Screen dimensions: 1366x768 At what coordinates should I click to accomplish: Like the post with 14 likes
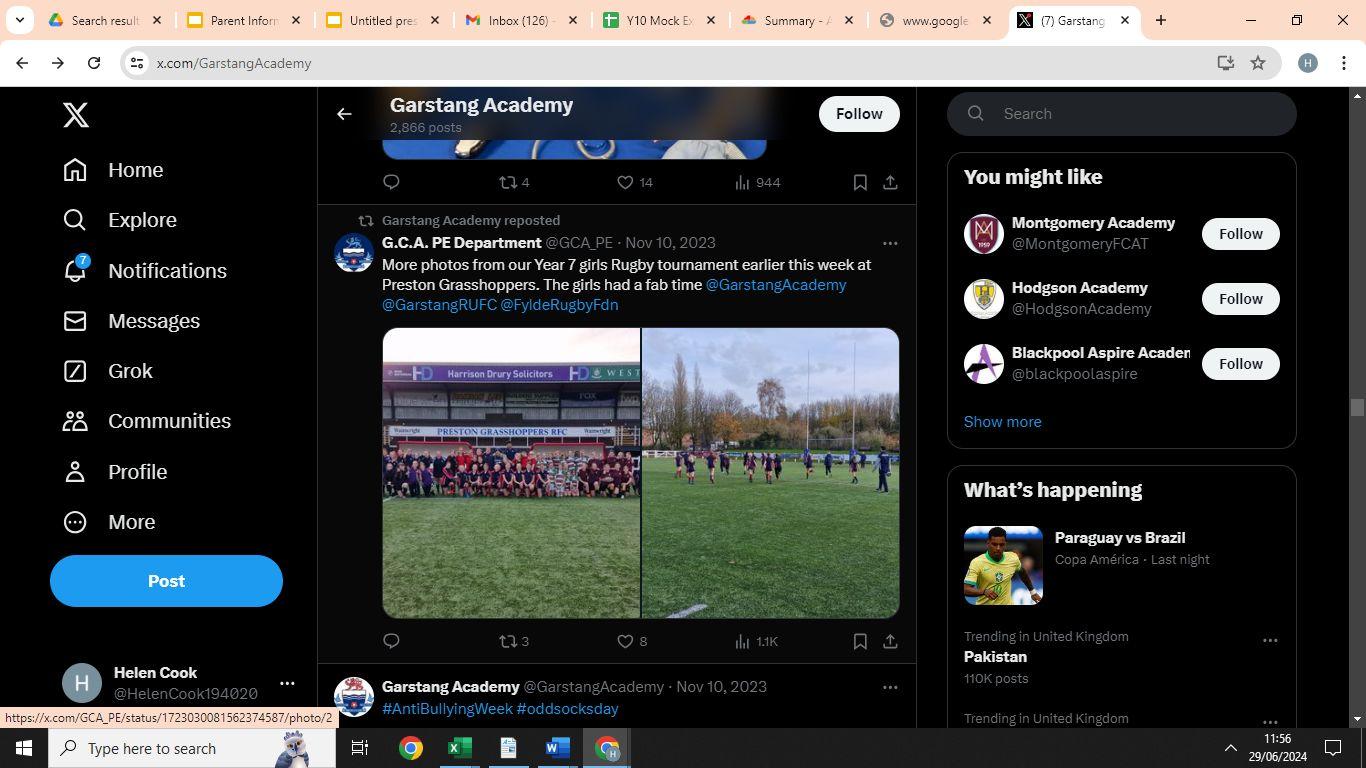click(x=634, y=182)
